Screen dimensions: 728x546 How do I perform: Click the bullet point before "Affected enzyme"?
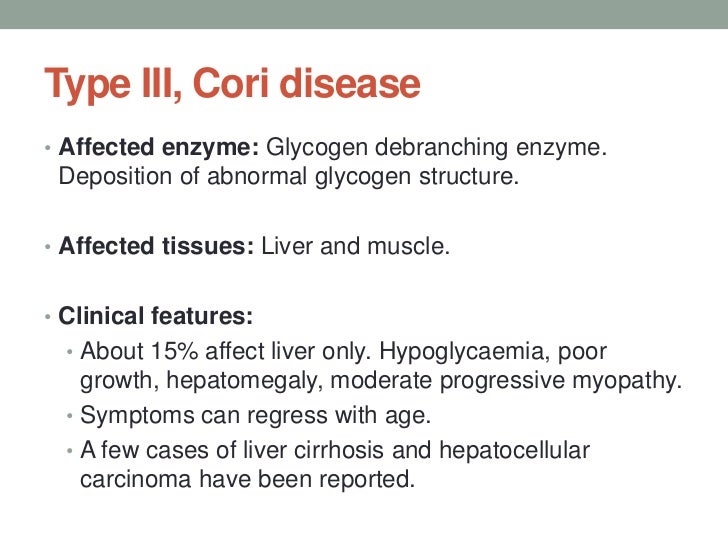click(47, 148)
